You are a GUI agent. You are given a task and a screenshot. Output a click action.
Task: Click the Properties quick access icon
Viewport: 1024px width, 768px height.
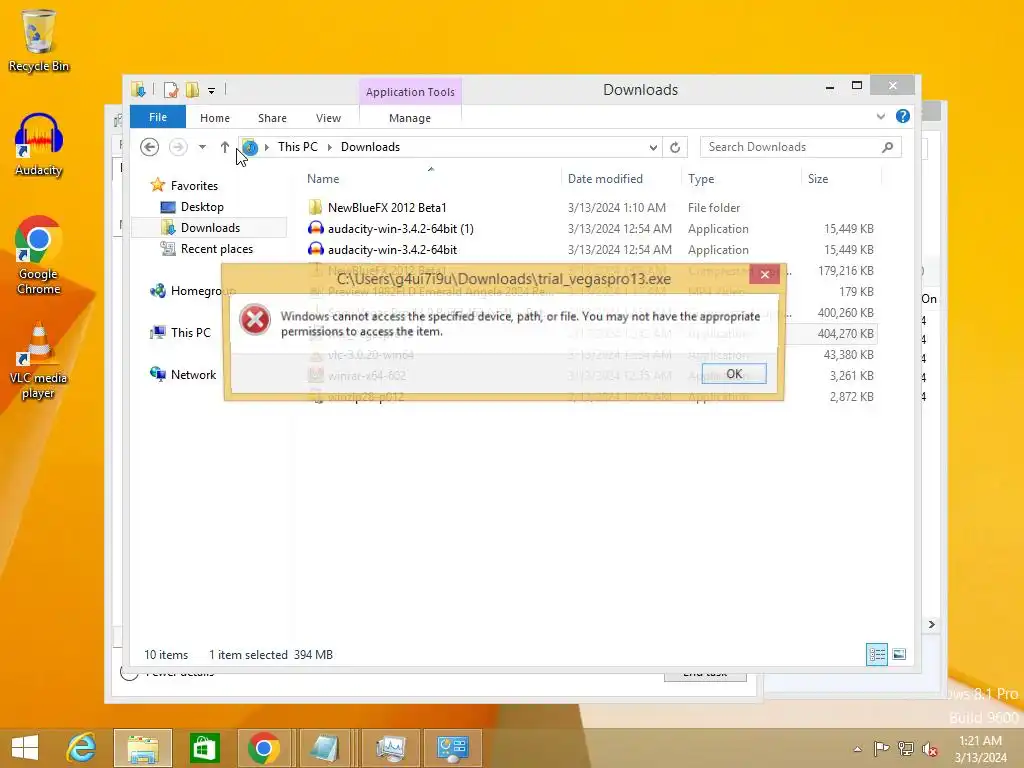170,89
